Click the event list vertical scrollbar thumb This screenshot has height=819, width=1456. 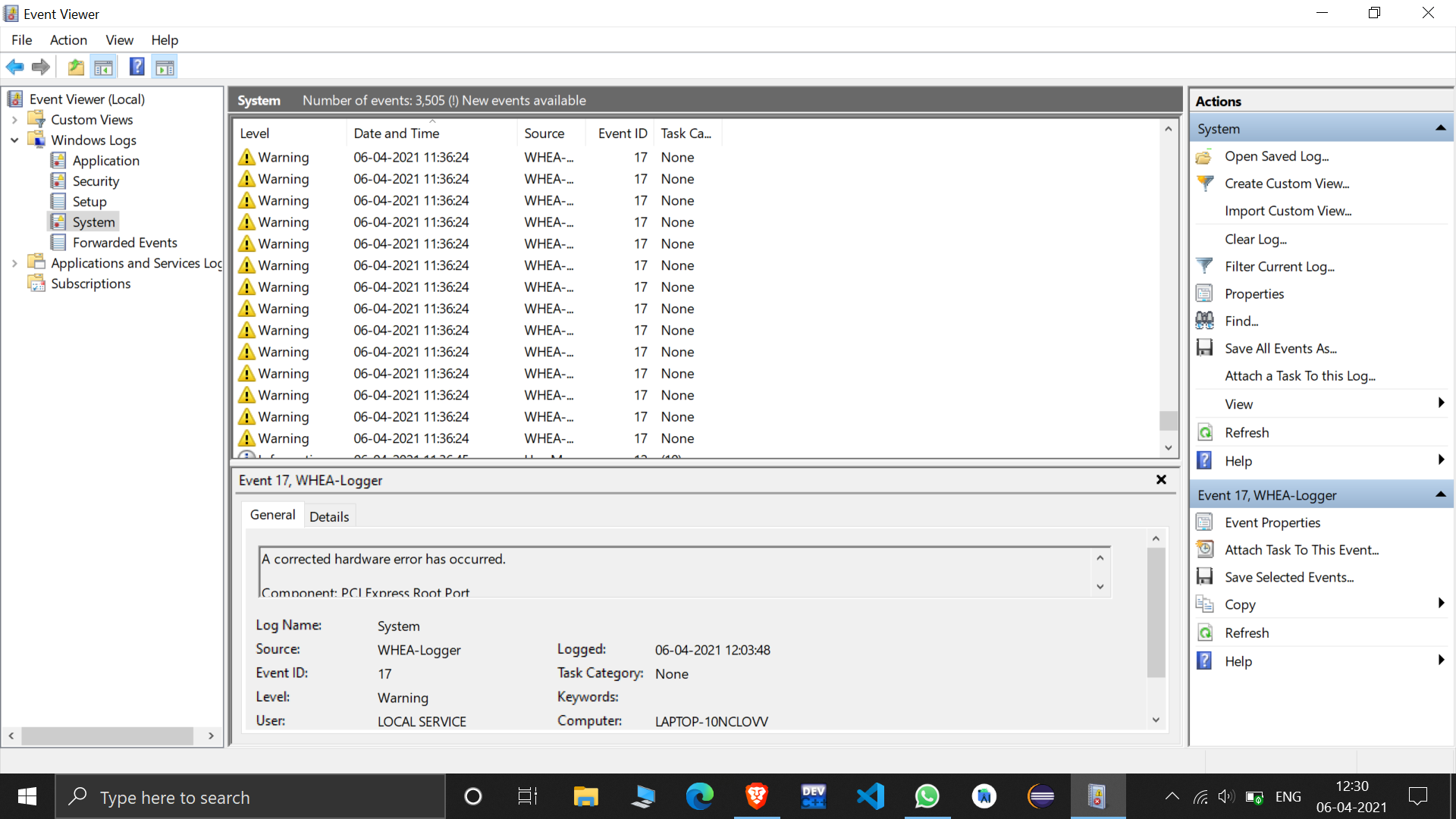pyautogui.click(x=1169, y=420)
